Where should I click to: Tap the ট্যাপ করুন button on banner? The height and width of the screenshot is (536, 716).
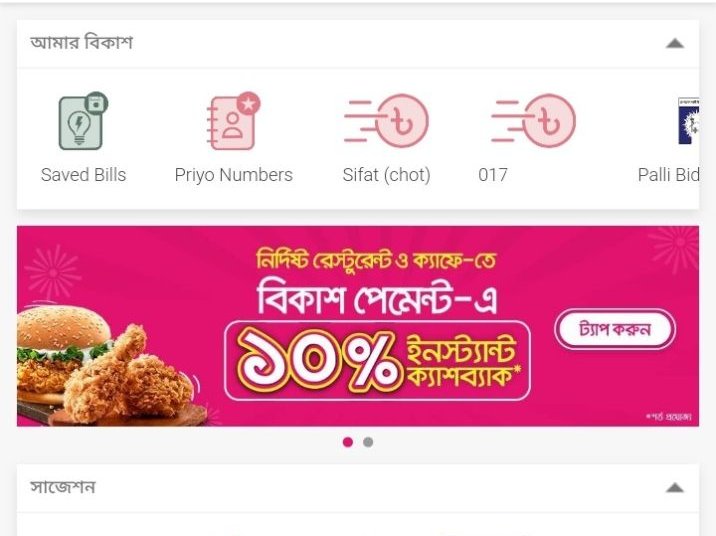click(615, 329)
